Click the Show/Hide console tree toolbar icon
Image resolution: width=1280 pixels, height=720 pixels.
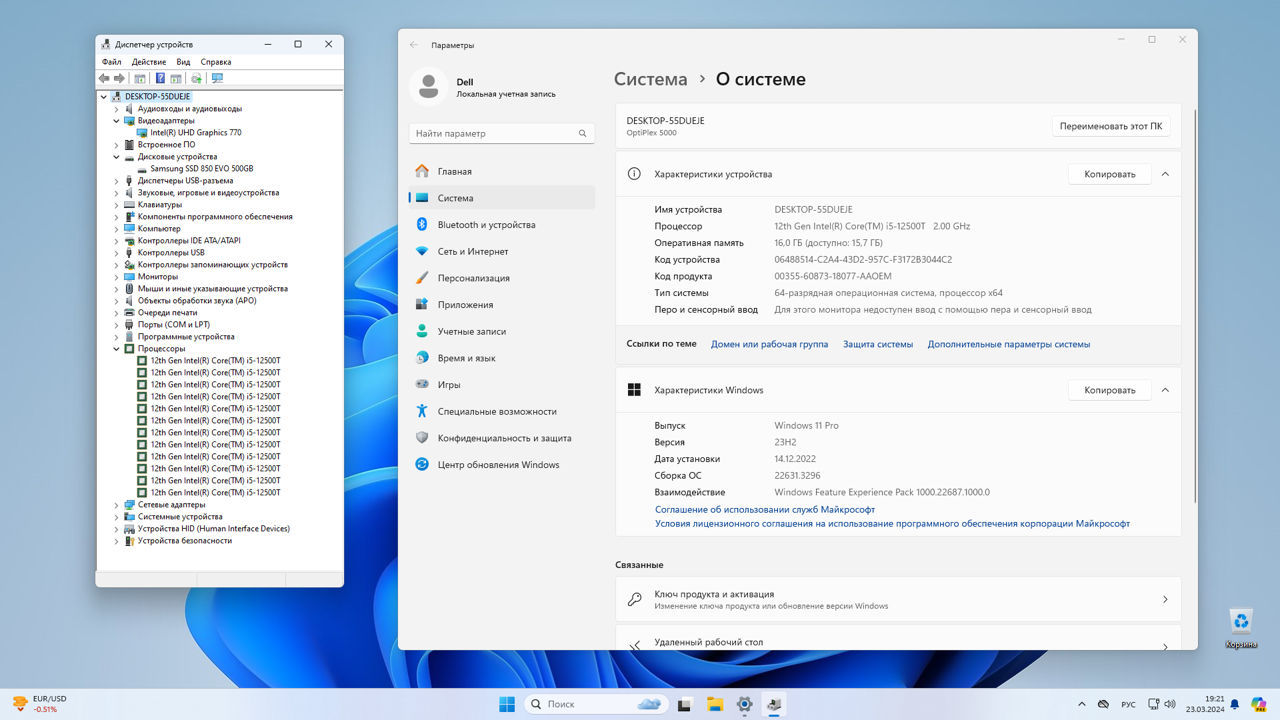(140, 78)
